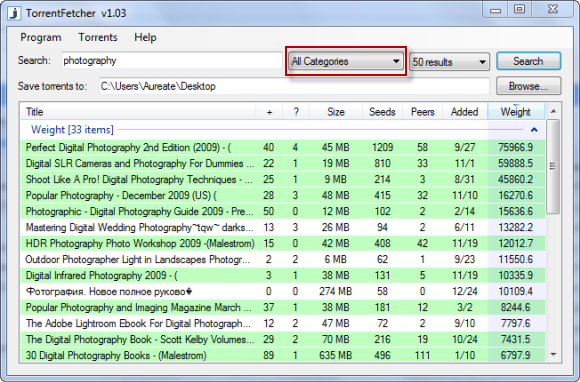Viewport: 580px width, 382px height.
Task: Click weight value 11550.6
Action: [x=515, y=260]
